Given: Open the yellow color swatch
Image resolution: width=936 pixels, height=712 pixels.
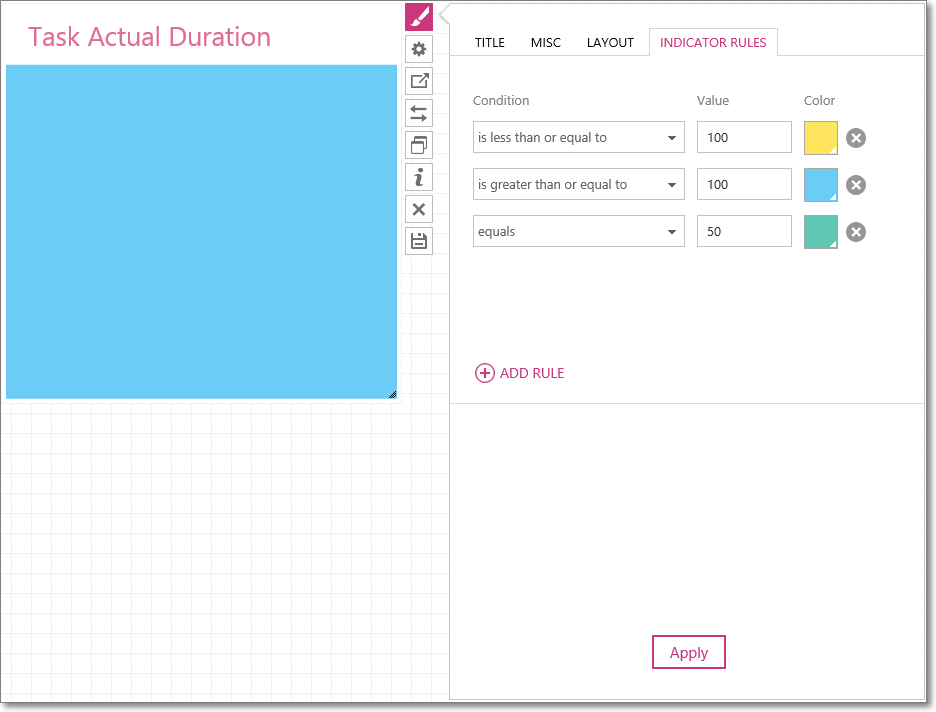Looking at the screenshot, I should click(x=820, y=138).
